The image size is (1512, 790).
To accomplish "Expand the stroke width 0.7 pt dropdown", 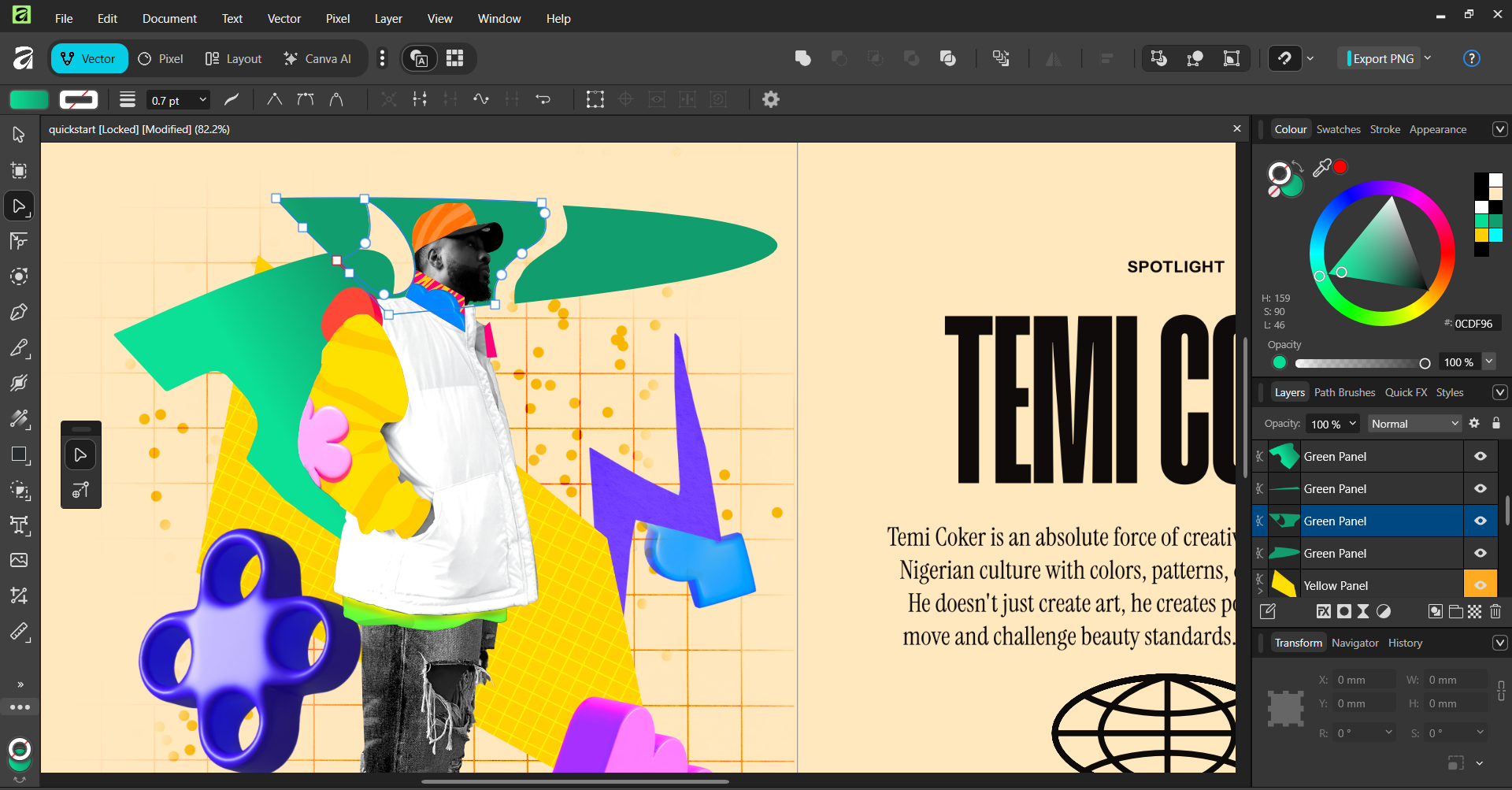I will [x=202, y=100].
